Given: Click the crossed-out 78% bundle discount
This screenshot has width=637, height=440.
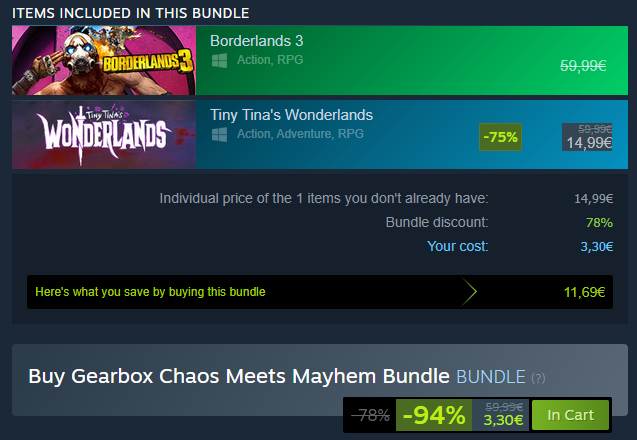Looking at the screenshot, I should pyautogui.click(x=370, y=415).
